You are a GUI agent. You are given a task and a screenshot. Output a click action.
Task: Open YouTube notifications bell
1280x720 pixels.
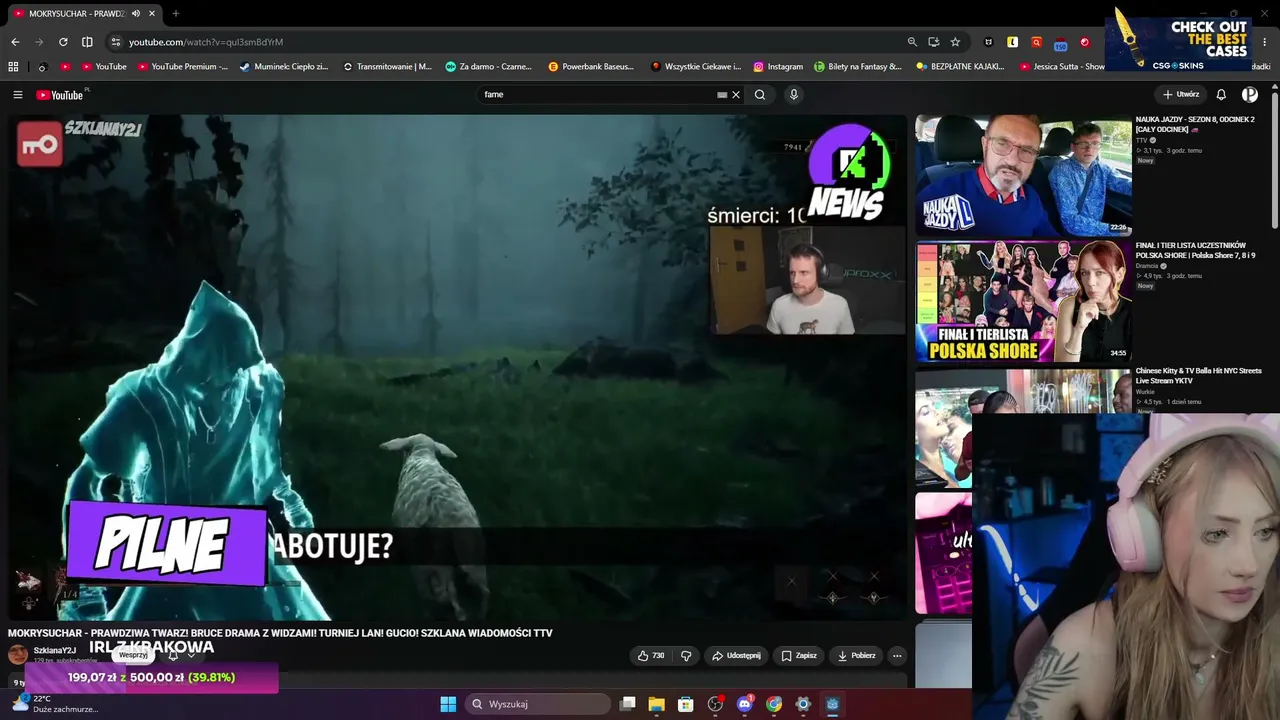(x=1221, y=95)
